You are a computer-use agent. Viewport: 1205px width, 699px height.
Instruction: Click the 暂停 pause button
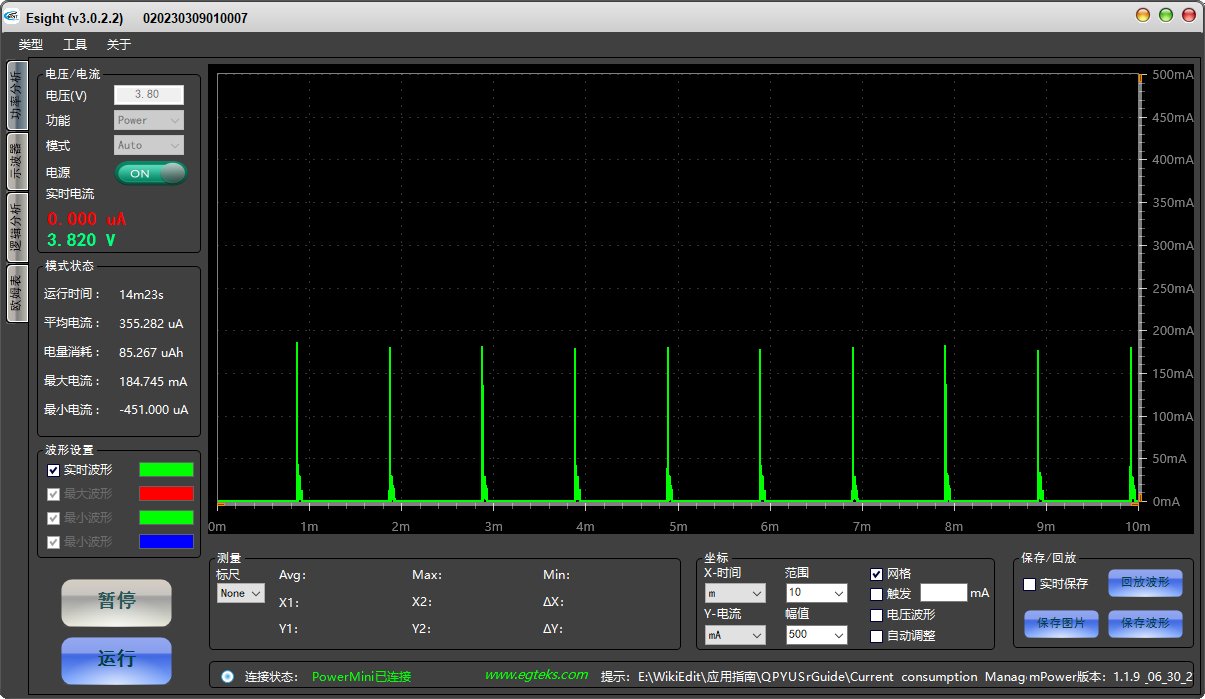[116, 601]
